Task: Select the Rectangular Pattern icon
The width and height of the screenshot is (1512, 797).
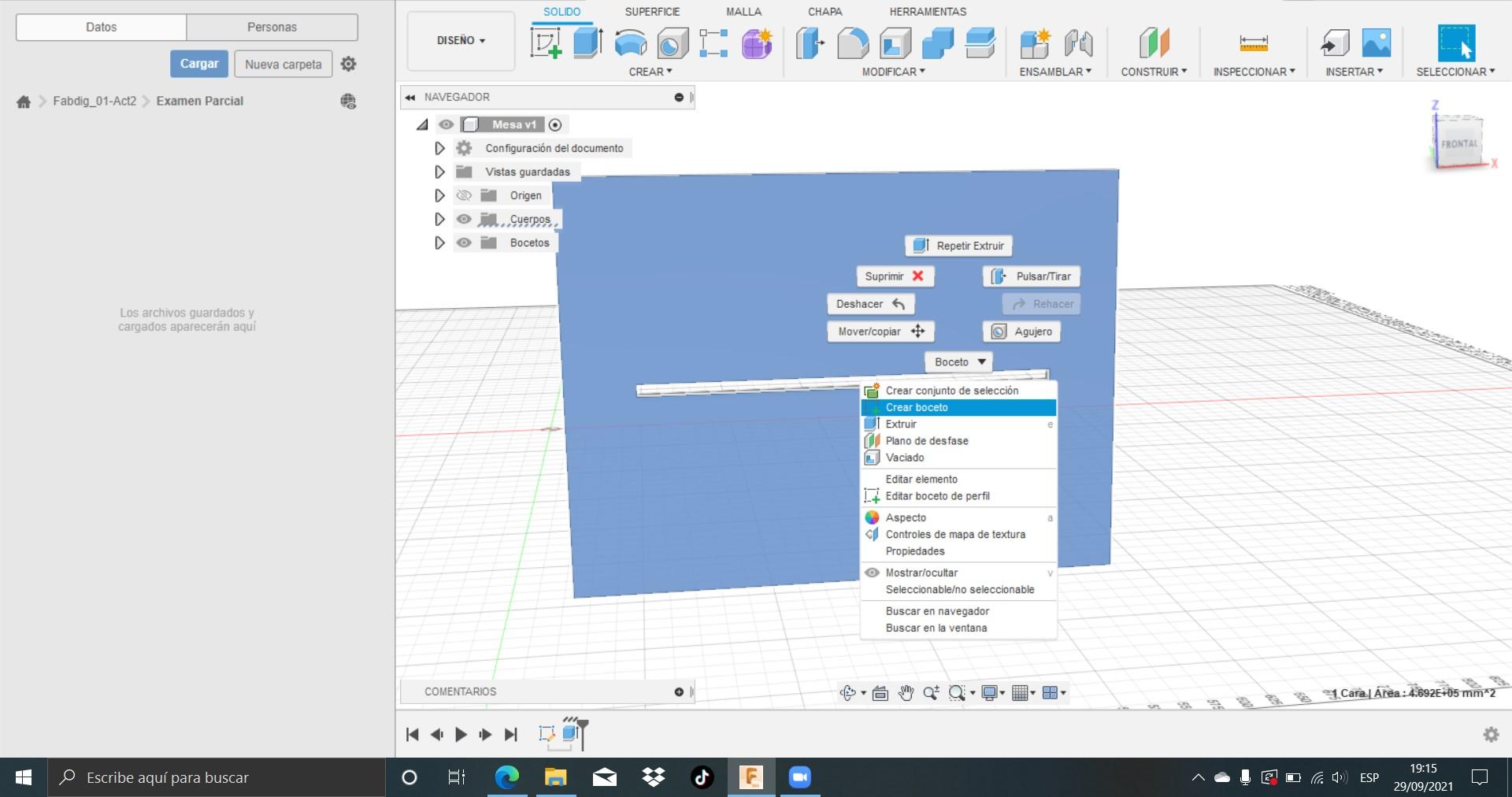Action: click(x=713, y=43)
